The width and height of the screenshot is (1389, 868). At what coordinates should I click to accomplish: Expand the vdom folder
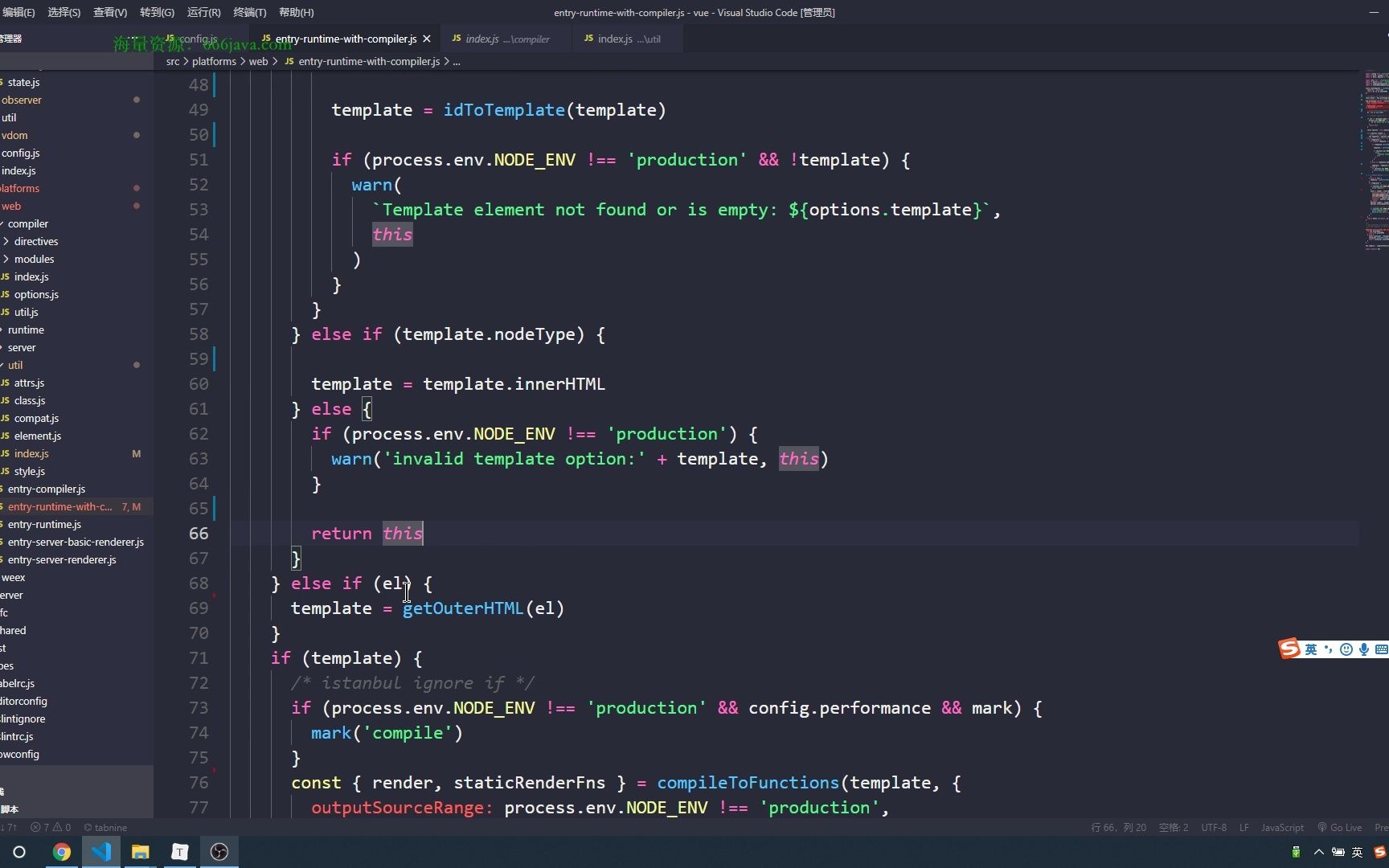(x=14, y=135)
